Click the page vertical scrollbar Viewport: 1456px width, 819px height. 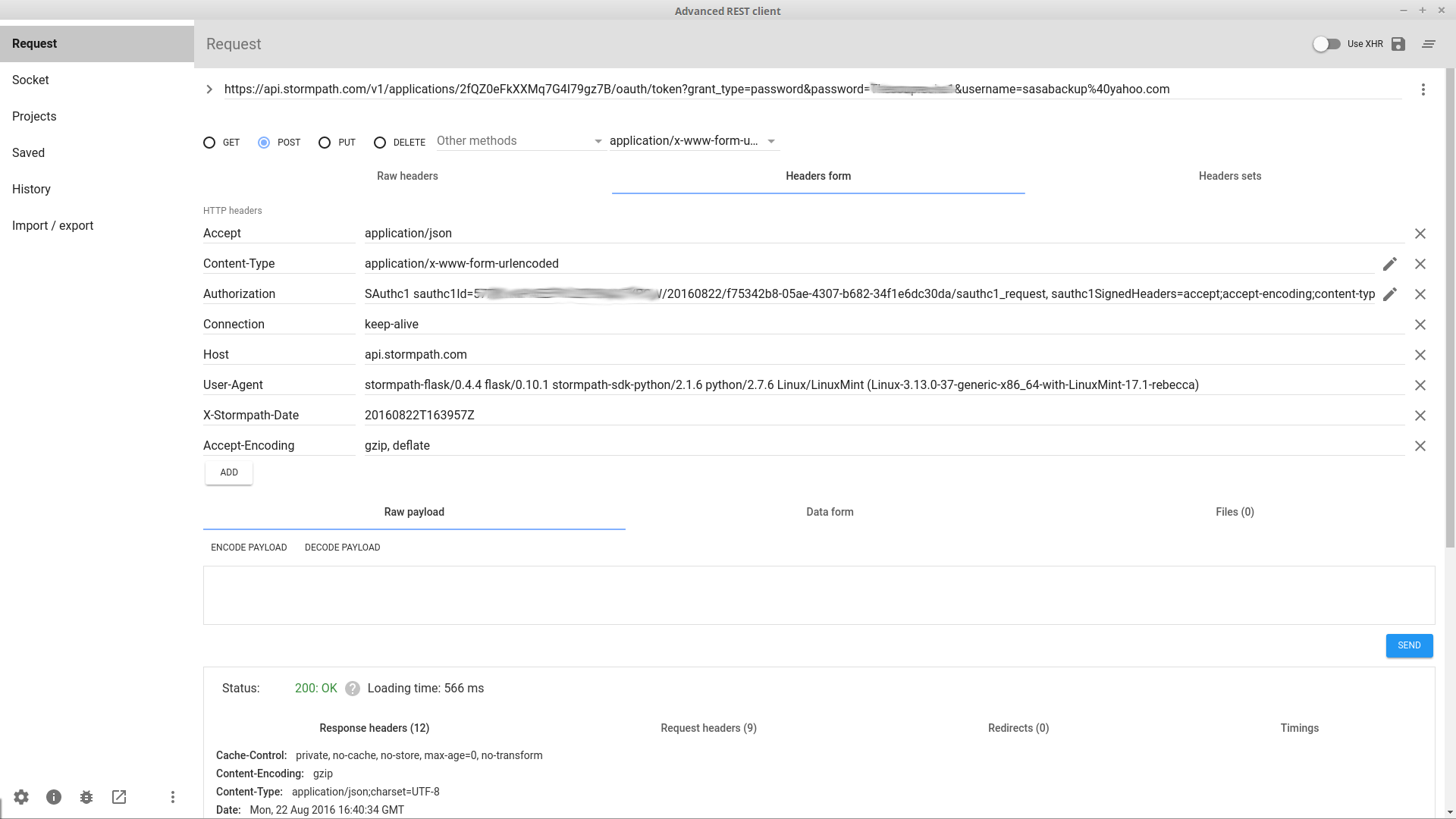(1450, 307)
